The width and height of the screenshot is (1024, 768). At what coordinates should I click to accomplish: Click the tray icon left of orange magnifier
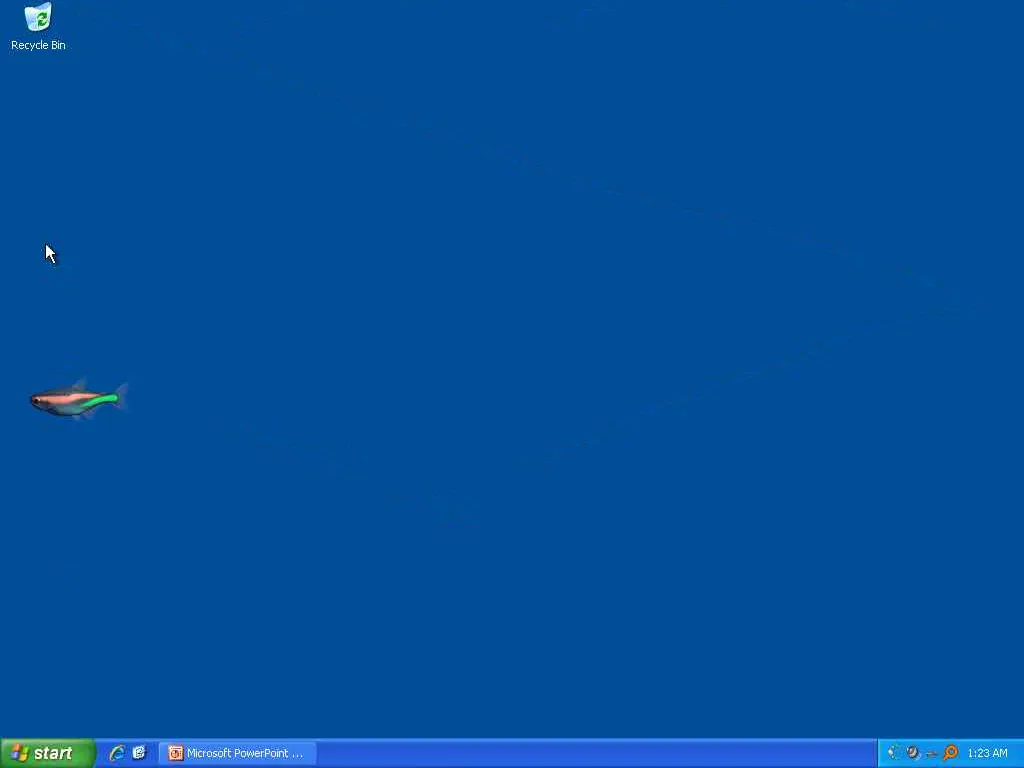tap(931, 754)
